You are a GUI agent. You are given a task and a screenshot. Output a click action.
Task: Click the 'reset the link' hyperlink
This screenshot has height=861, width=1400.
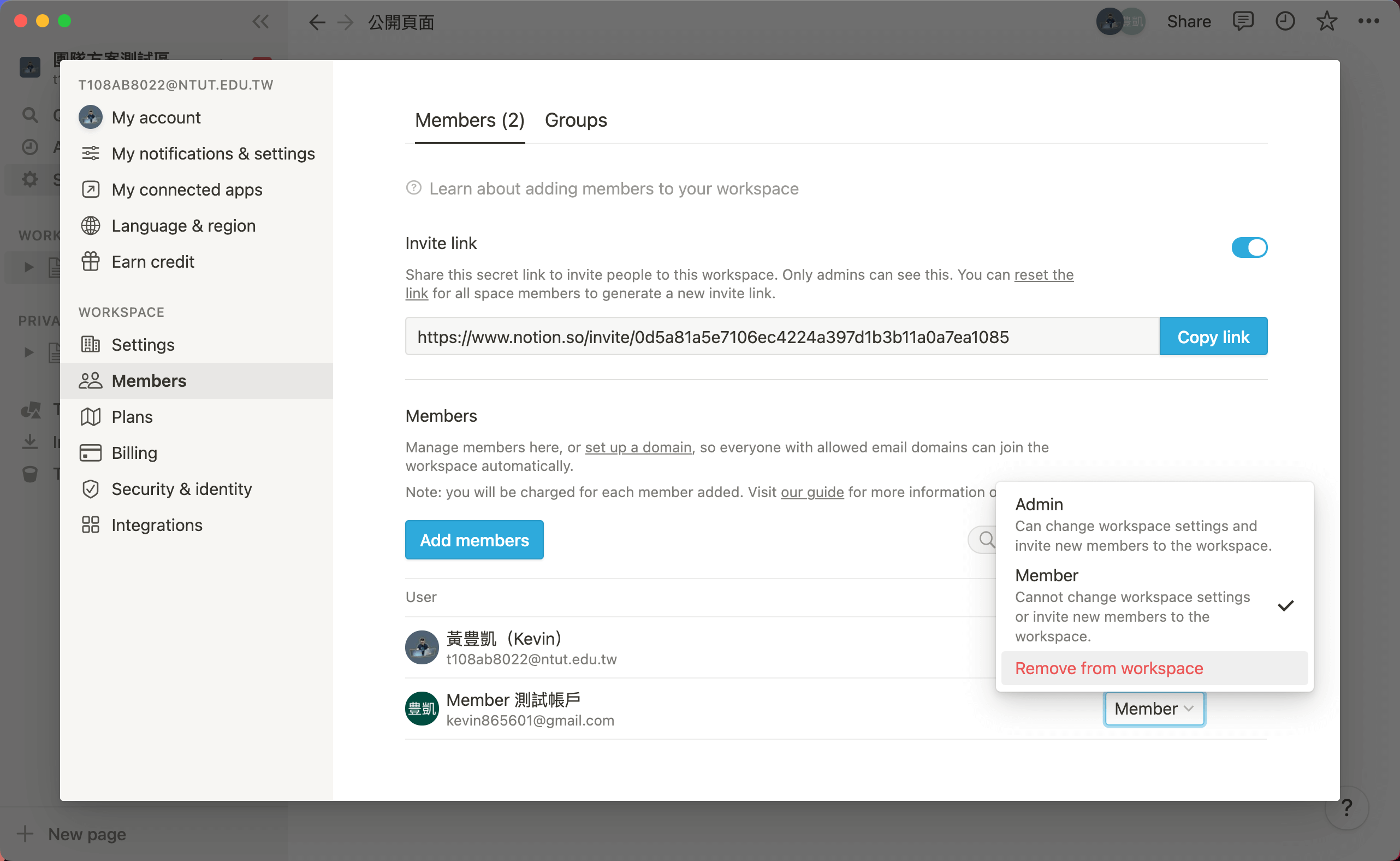[x=1044, y=274]
